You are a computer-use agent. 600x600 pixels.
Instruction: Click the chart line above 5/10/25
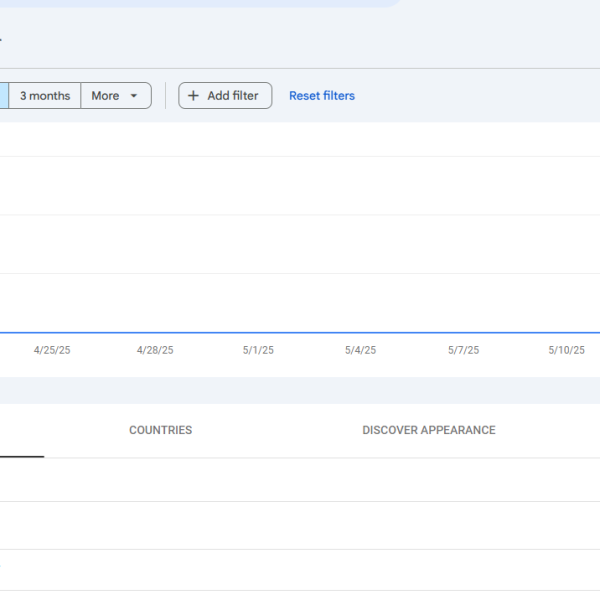pyautogui.click(x=566, y=332)
